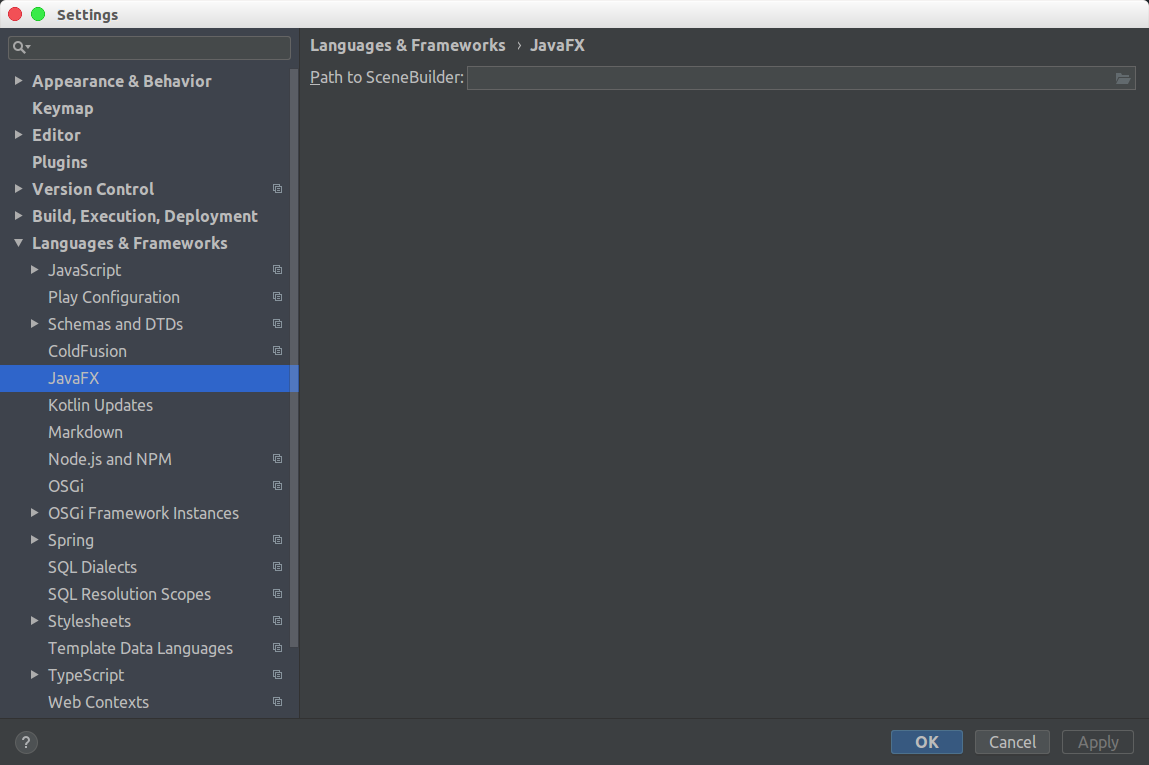Click project-level icon beside OSGi row

tap(278, 486)
